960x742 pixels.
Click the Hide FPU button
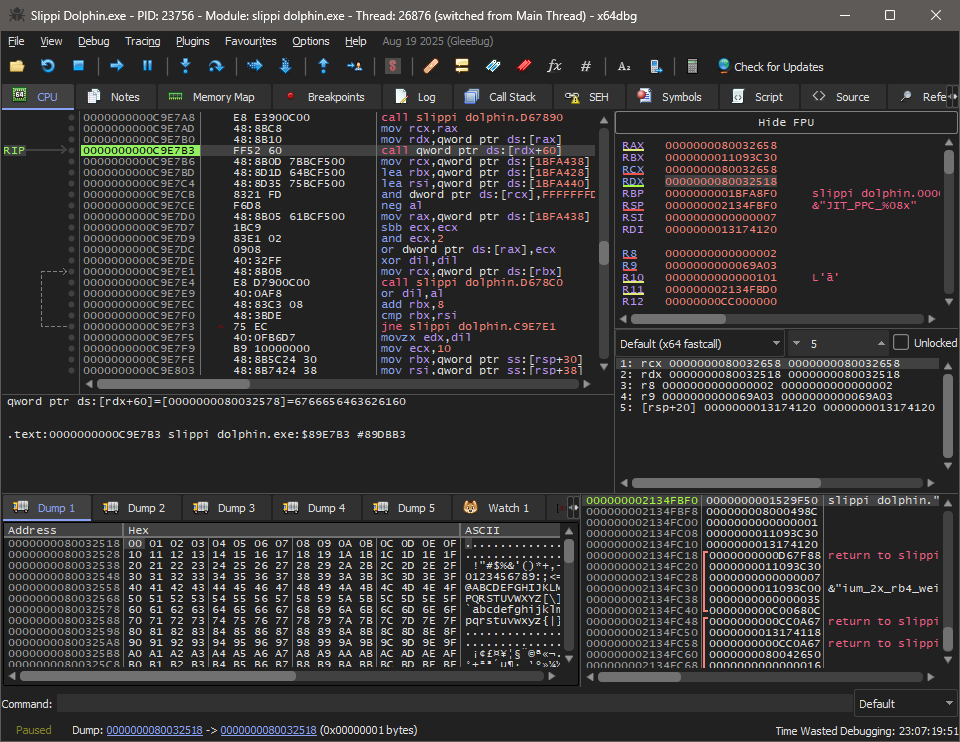click(x=785, y=122)
